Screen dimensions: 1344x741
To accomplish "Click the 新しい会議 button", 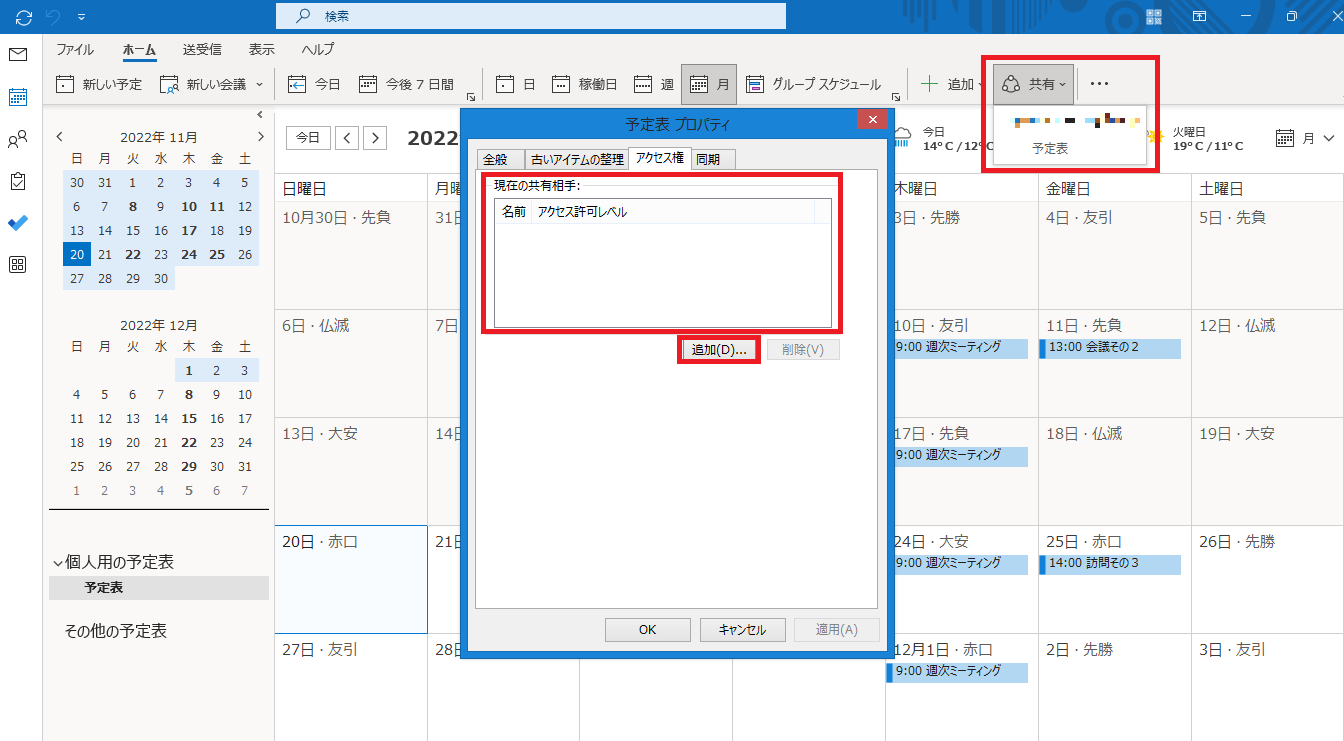I will 202,84.
